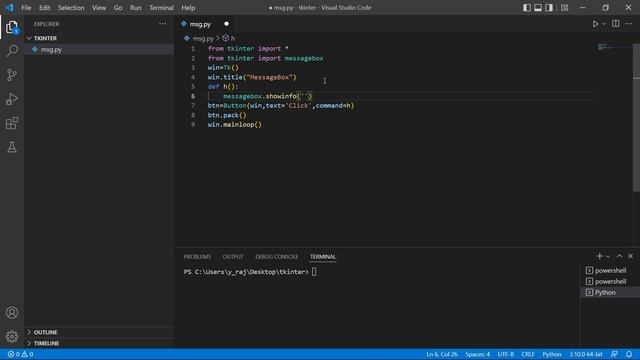Screen dimensions: 640x360
Task: Switch to the DEBUG CONSOLE tab
Action: click(x=276, y=257)
